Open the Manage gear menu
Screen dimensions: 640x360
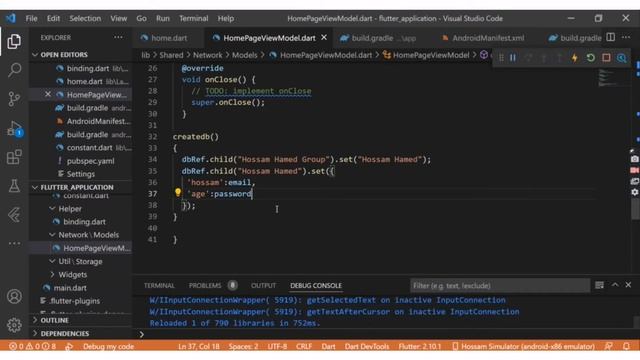coord(14,325)
